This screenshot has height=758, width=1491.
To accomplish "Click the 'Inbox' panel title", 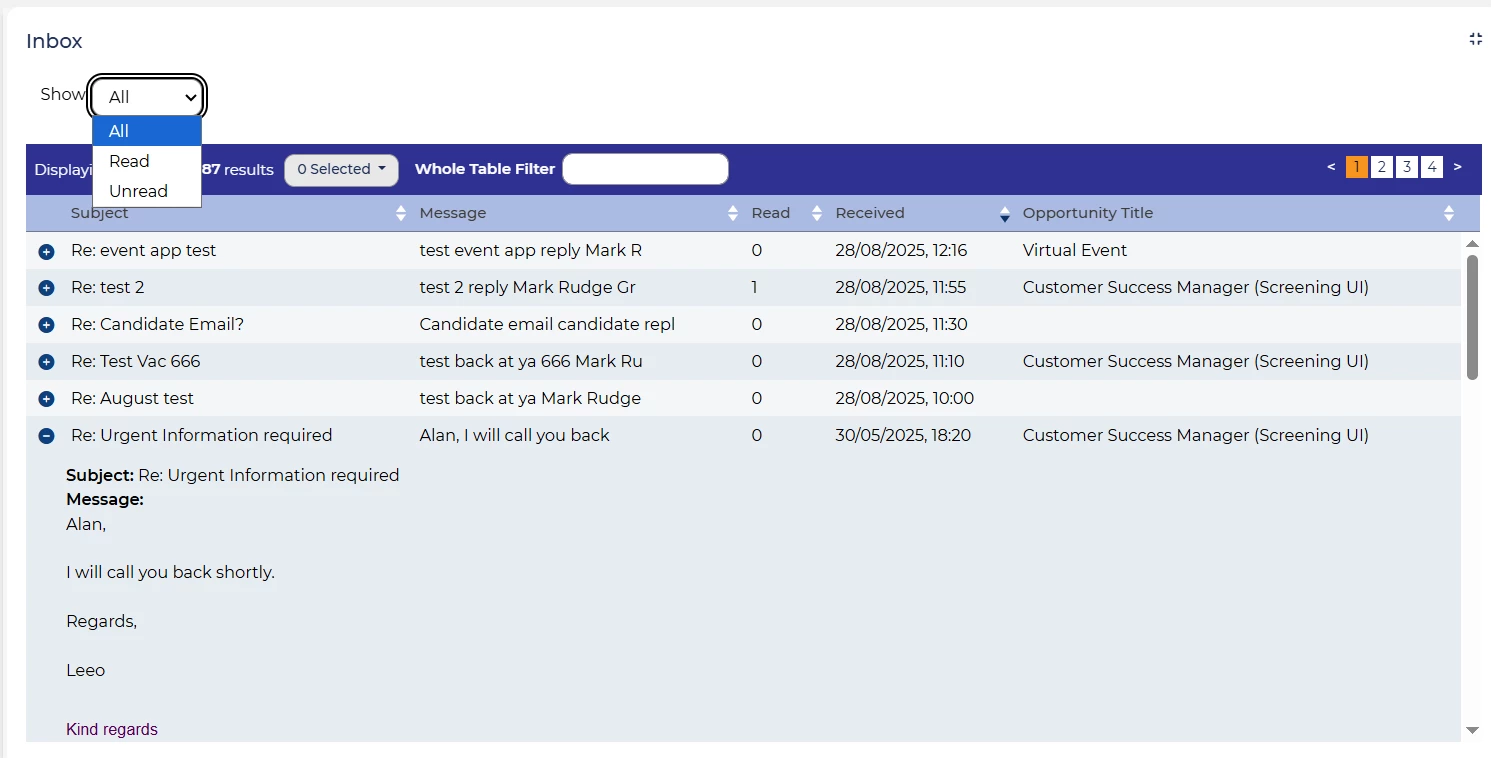I will [x=54, y=41].
